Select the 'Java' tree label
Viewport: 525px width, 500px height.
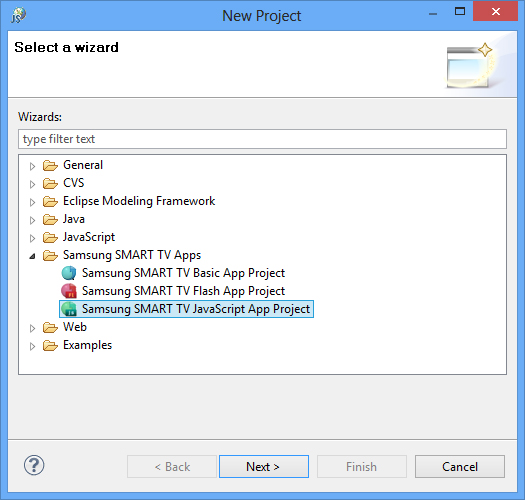[74, 219]
